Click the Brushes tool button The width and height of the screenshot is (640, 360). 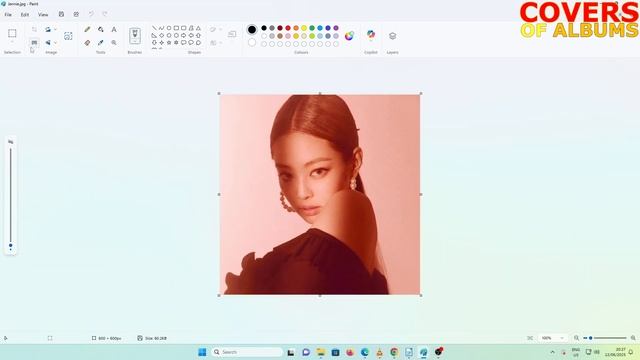[x=135, y=36]
